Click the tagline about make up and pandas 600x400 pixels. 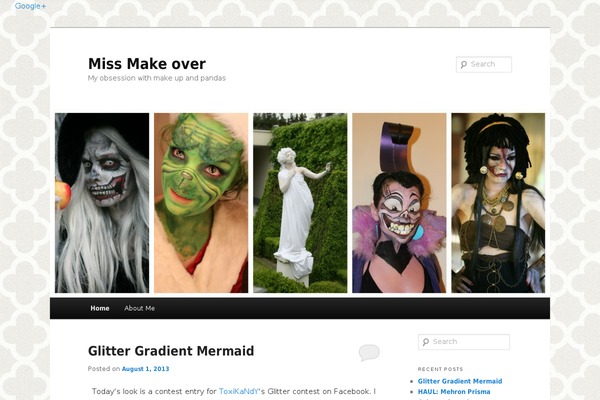point(157,78)
